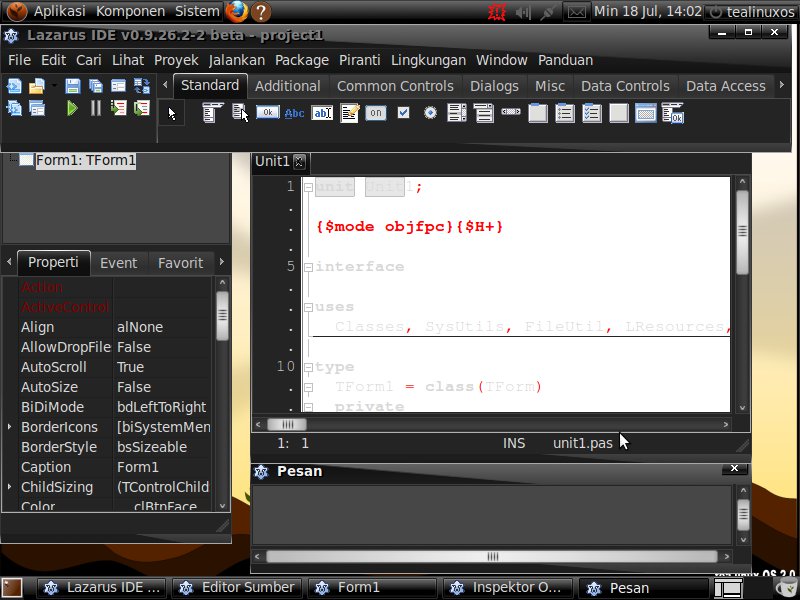This screenshot has width=800, height=600.
Task: Select the TActionList component icon
Action: coord(673,113)
